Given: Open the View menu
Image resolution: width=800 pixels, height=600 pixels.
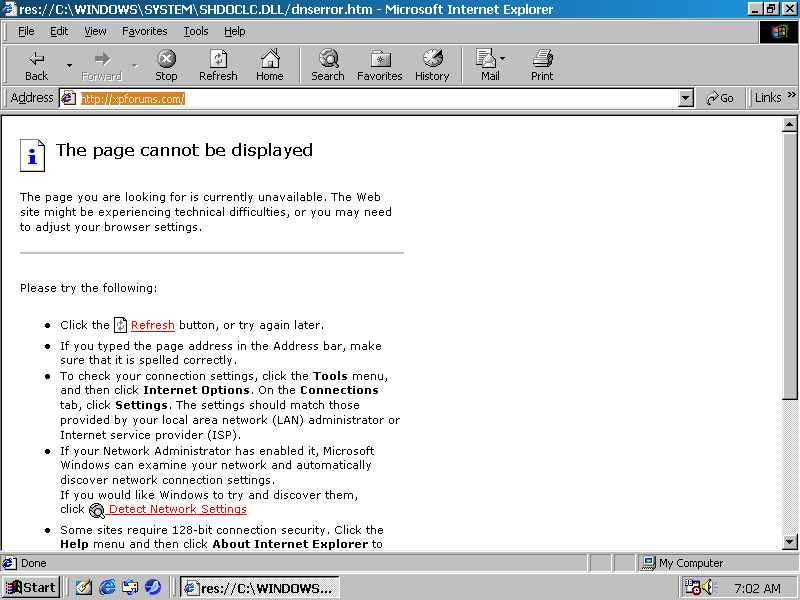Looking at the screenshot, I should tap(95, 32).
